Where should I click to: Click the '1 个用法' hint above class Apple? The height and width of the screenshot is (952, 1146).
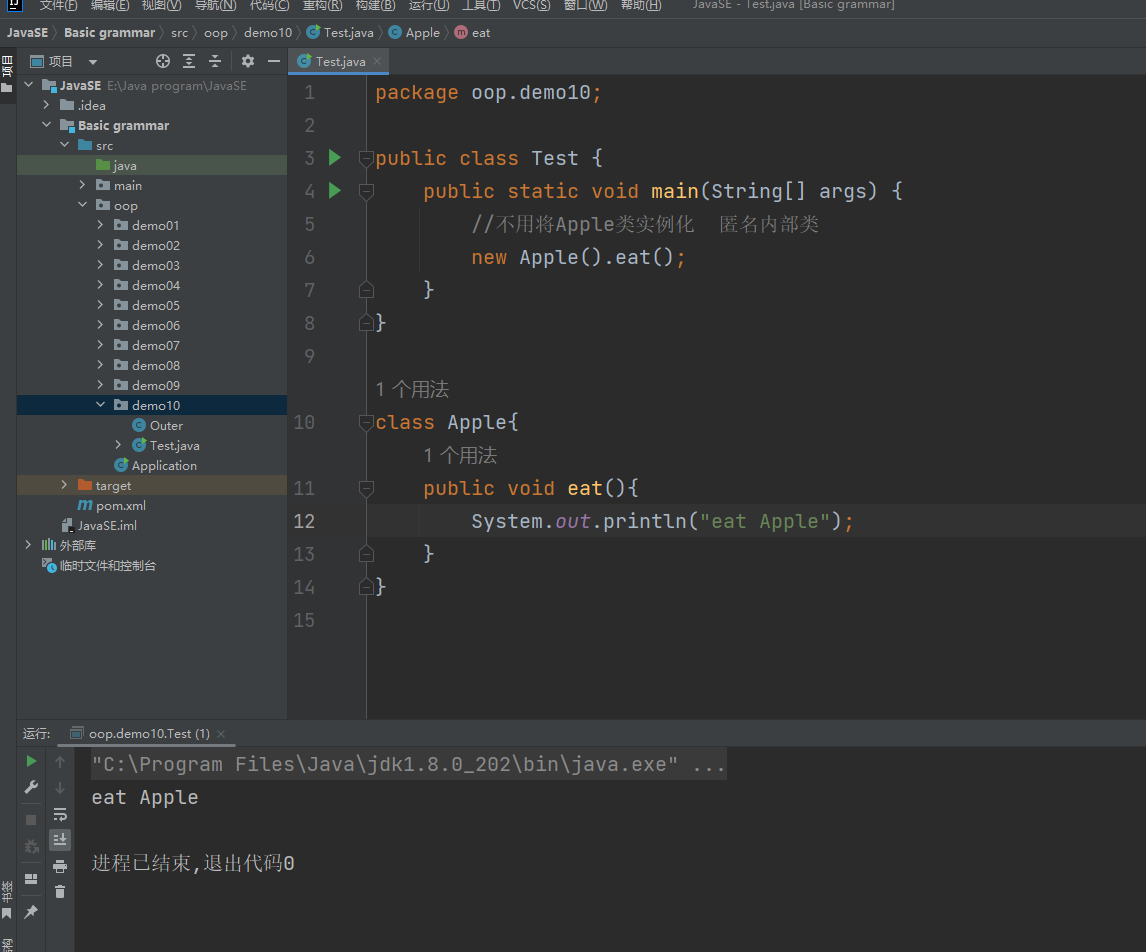(412, 389)
